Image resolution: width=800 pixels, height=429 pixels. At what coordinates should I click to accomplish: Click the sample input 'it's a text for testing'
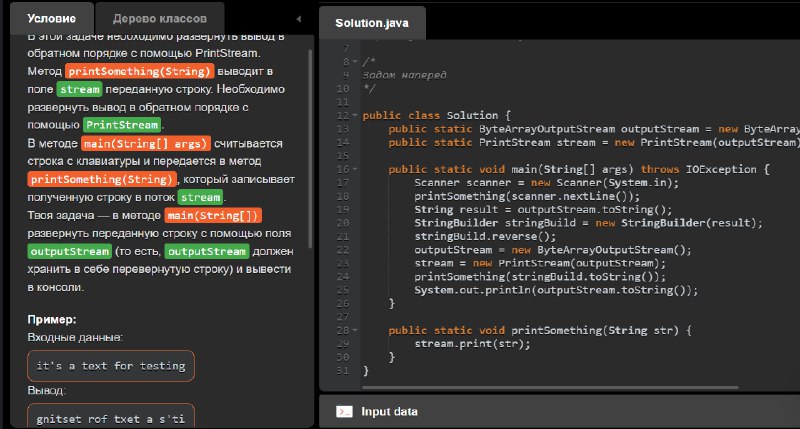(111, 366)
